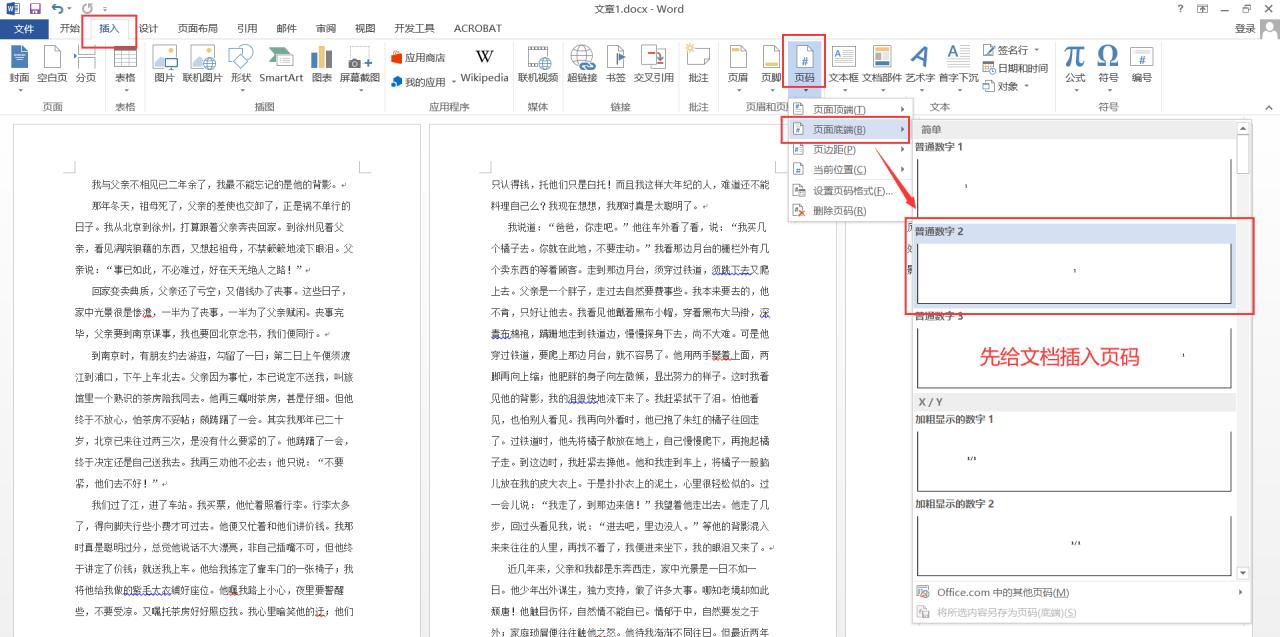Open the Header (页眉) button
The height and width of the screenshot is (637, 1280).
[x=738, y=66]
